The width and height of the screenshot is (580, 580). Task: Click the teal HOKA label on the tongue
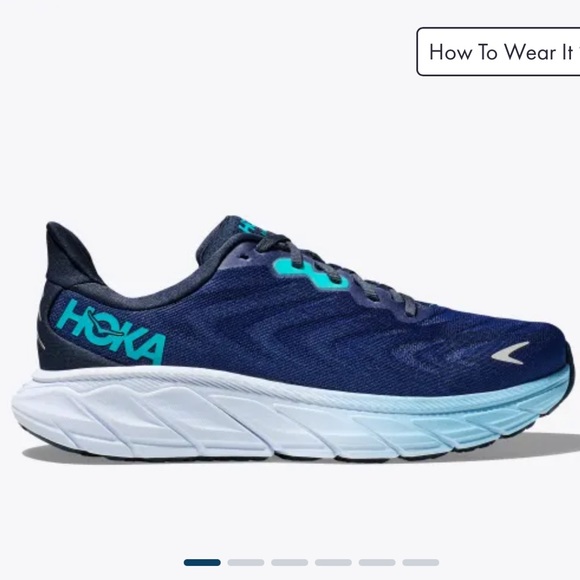[252, 226]
